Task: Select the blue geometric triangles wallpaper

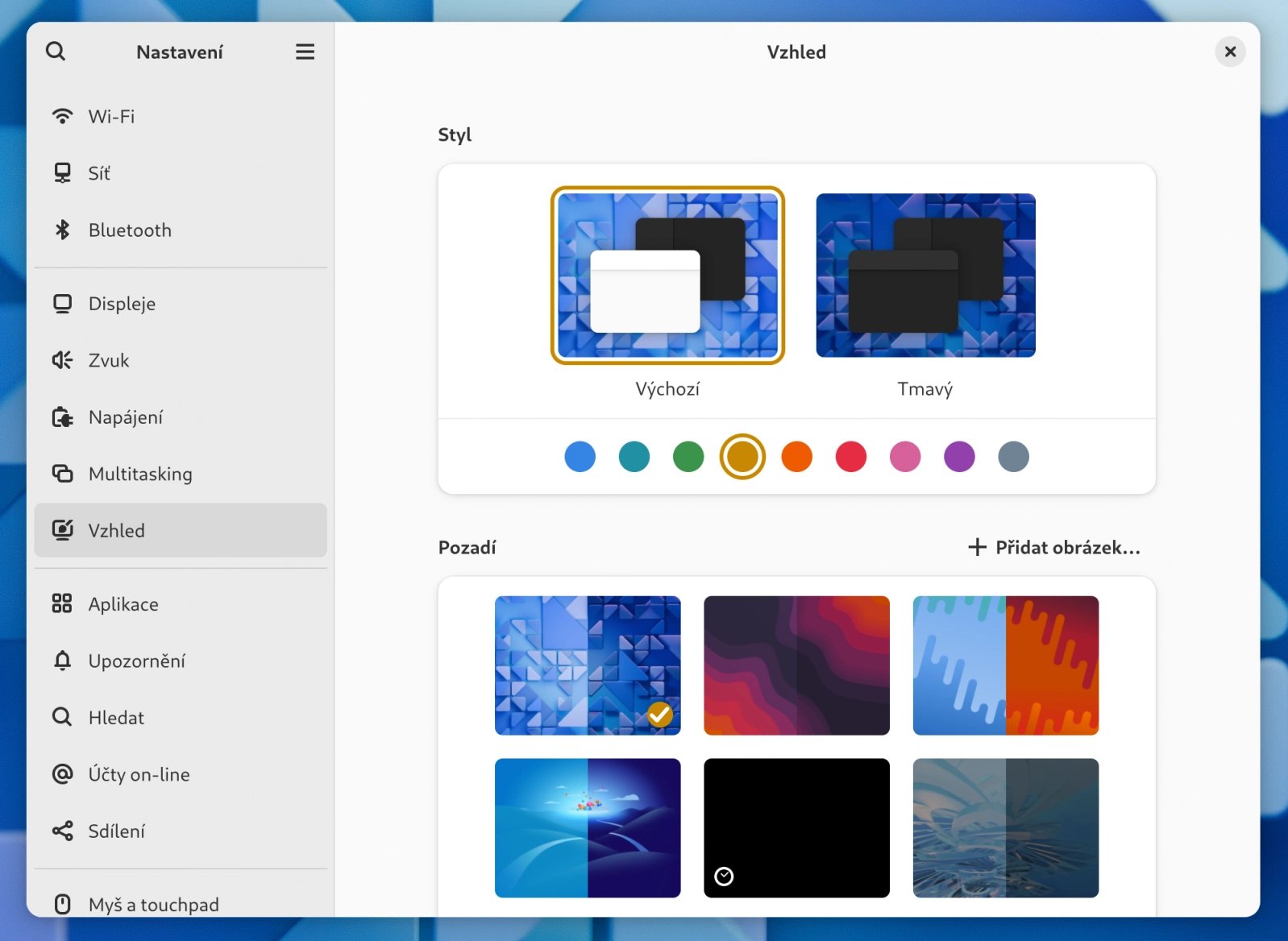Action: 588,665
